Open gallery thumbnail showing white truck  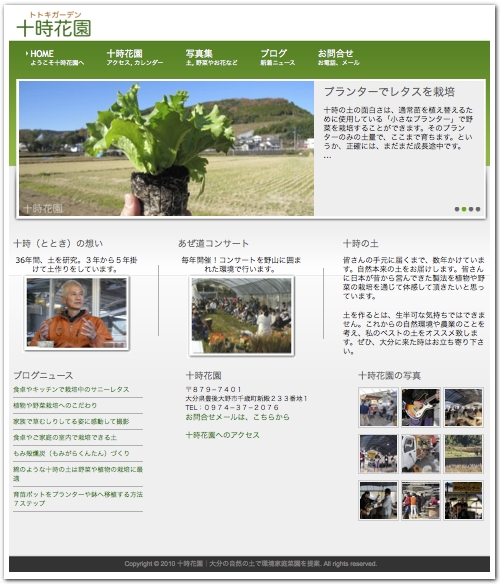tap(421, 454)
